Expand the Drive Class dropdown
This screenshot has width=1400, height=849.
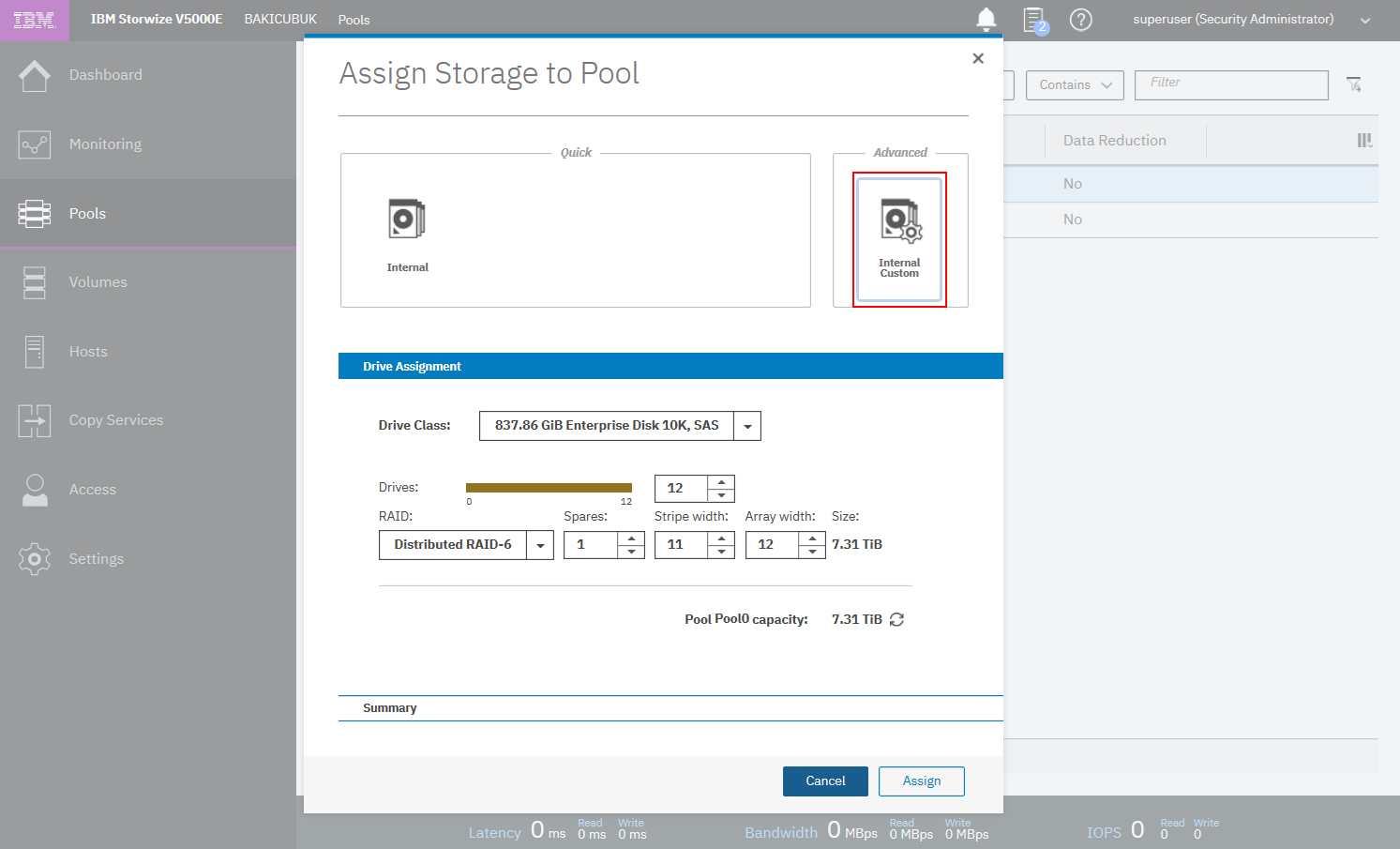coord(747,426)
